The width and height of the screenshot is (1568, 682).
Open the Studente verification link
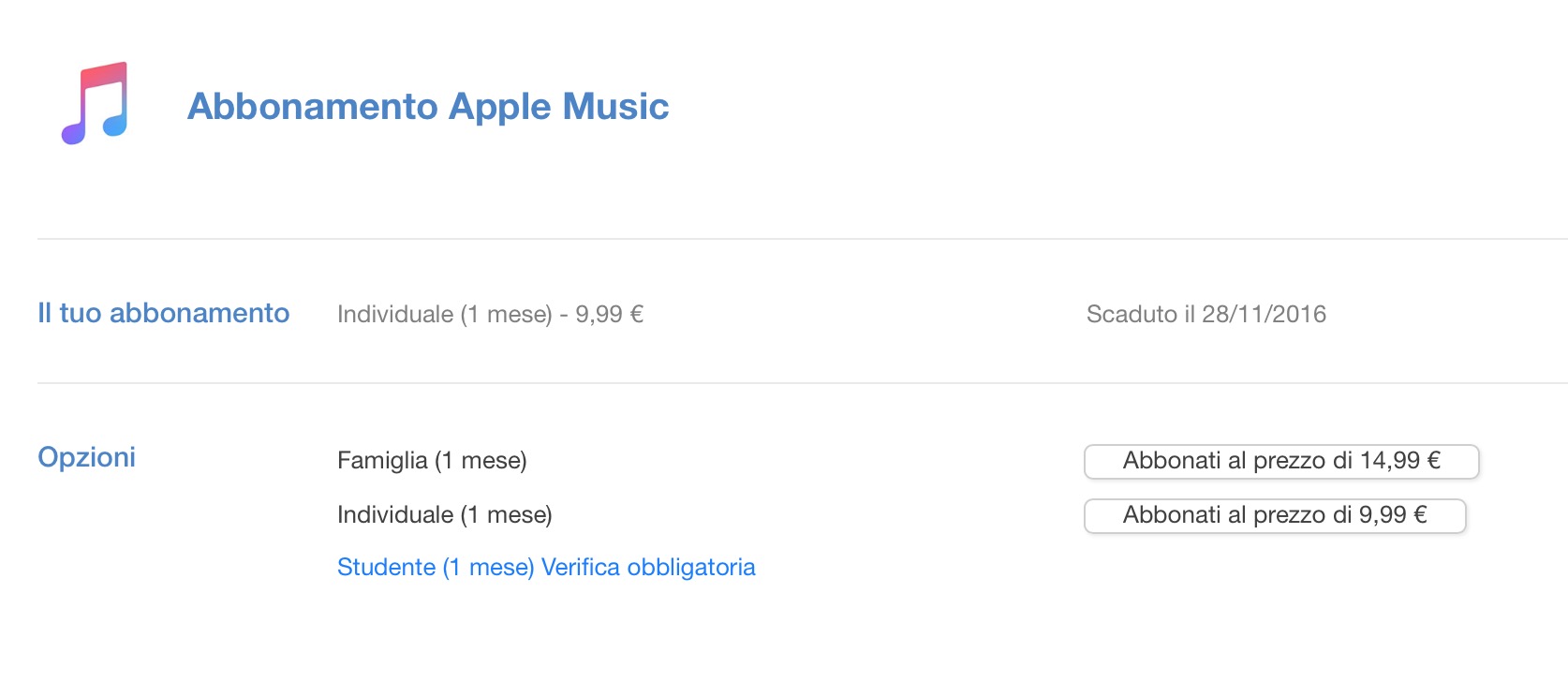[546, 568]
